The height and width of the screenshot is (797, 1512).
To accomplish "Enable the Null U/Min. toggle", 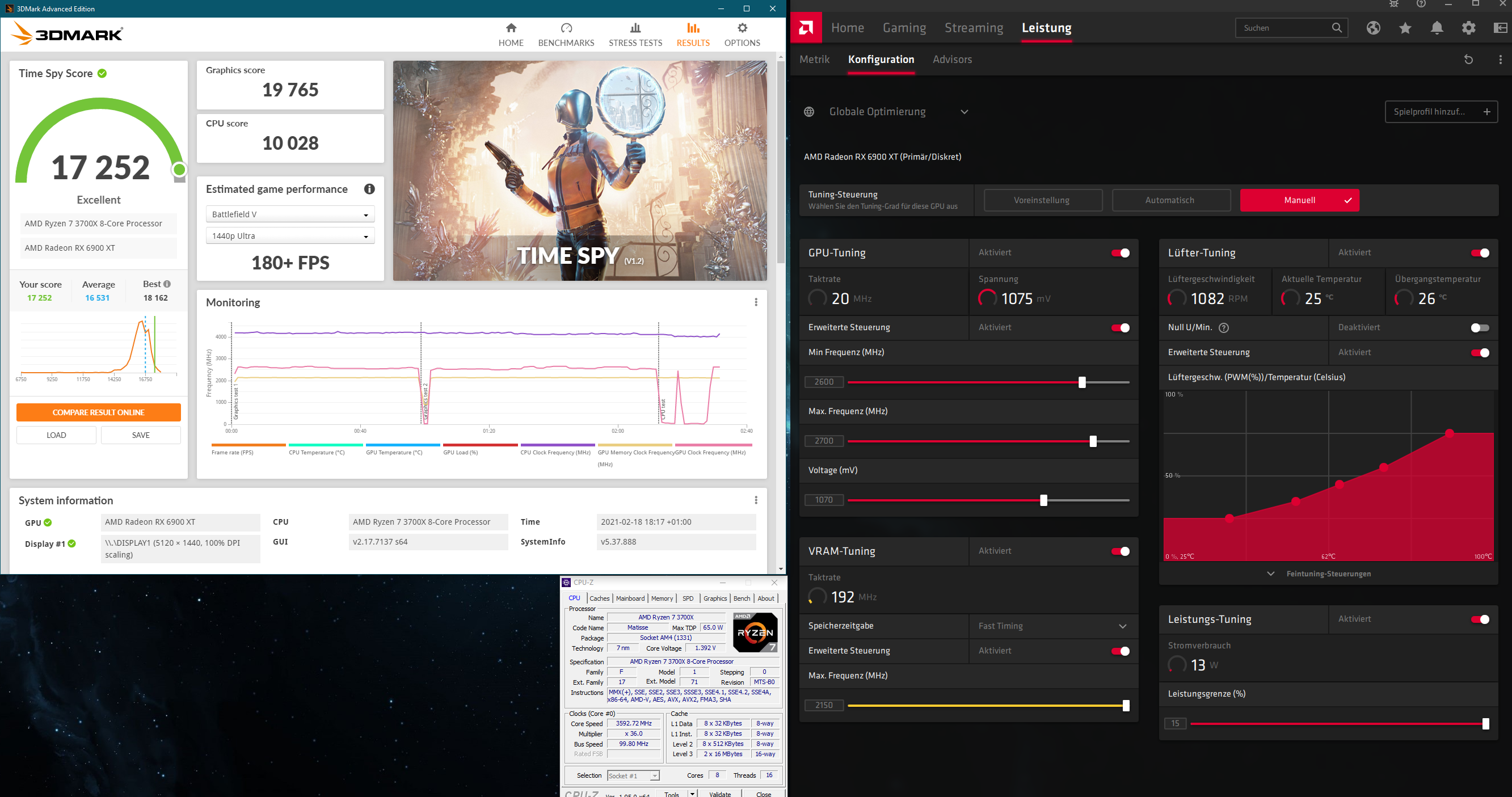I will pos(1479,327).
